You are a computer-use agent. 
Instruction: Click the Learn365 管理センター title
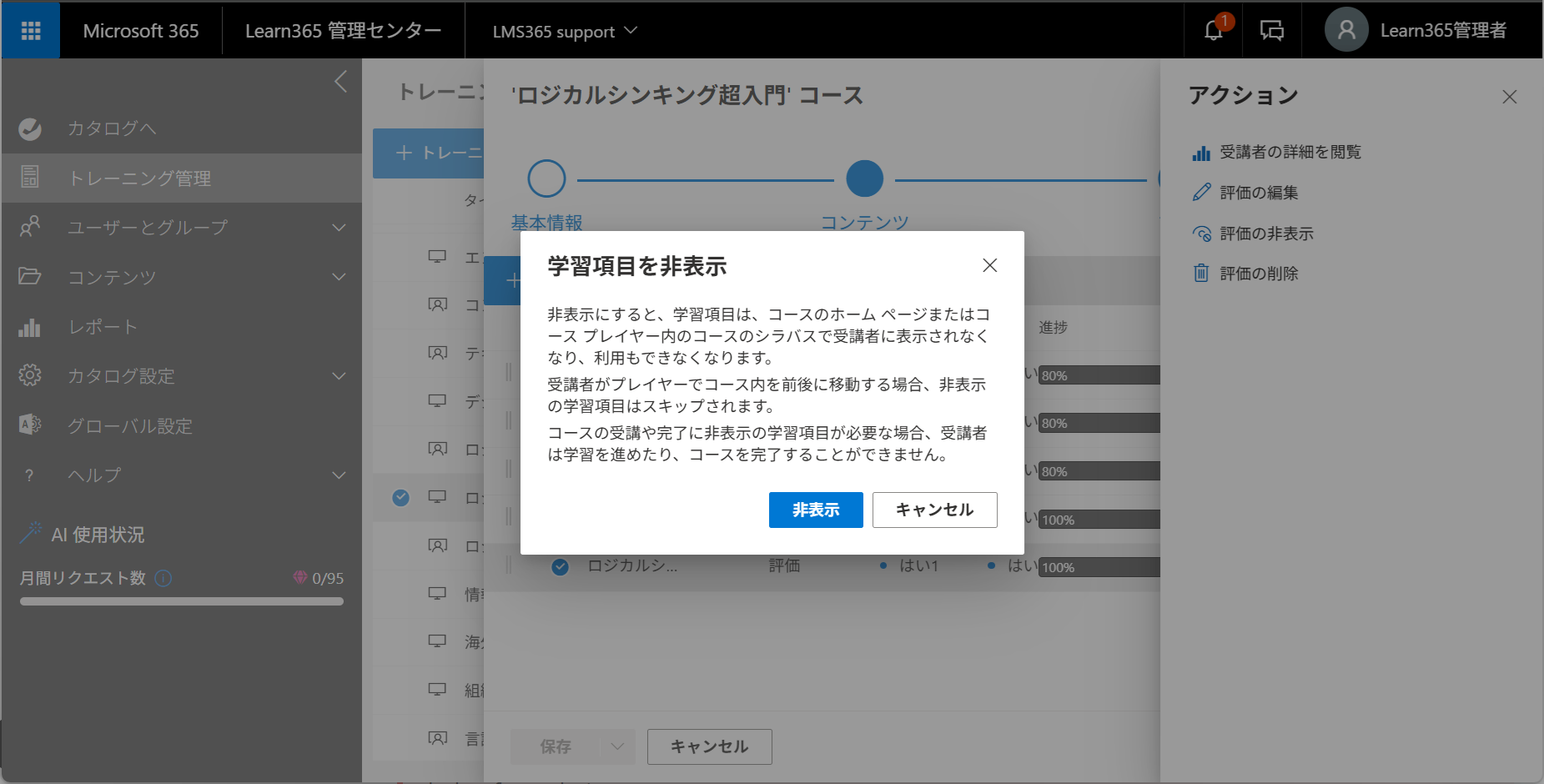343,31
